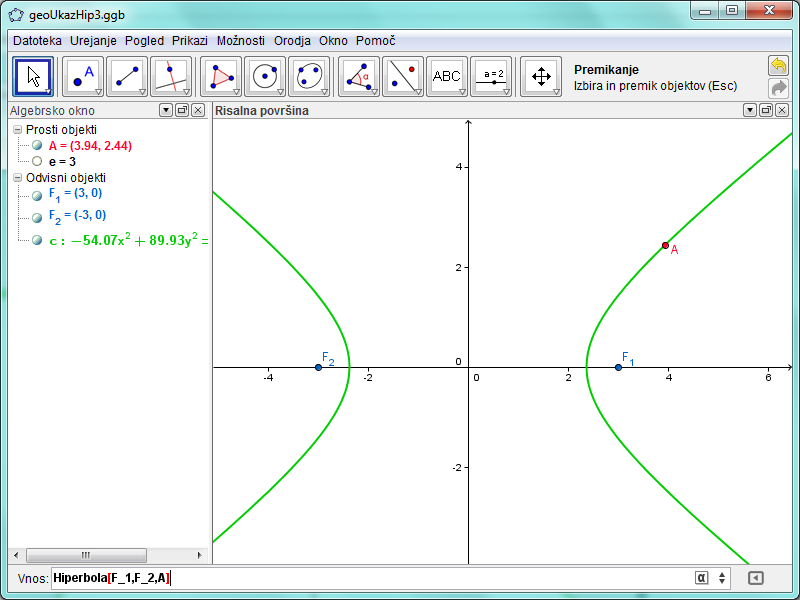This screenshot has width=800, height=600.
Task: Select the New Point tool
Action: 84,76
